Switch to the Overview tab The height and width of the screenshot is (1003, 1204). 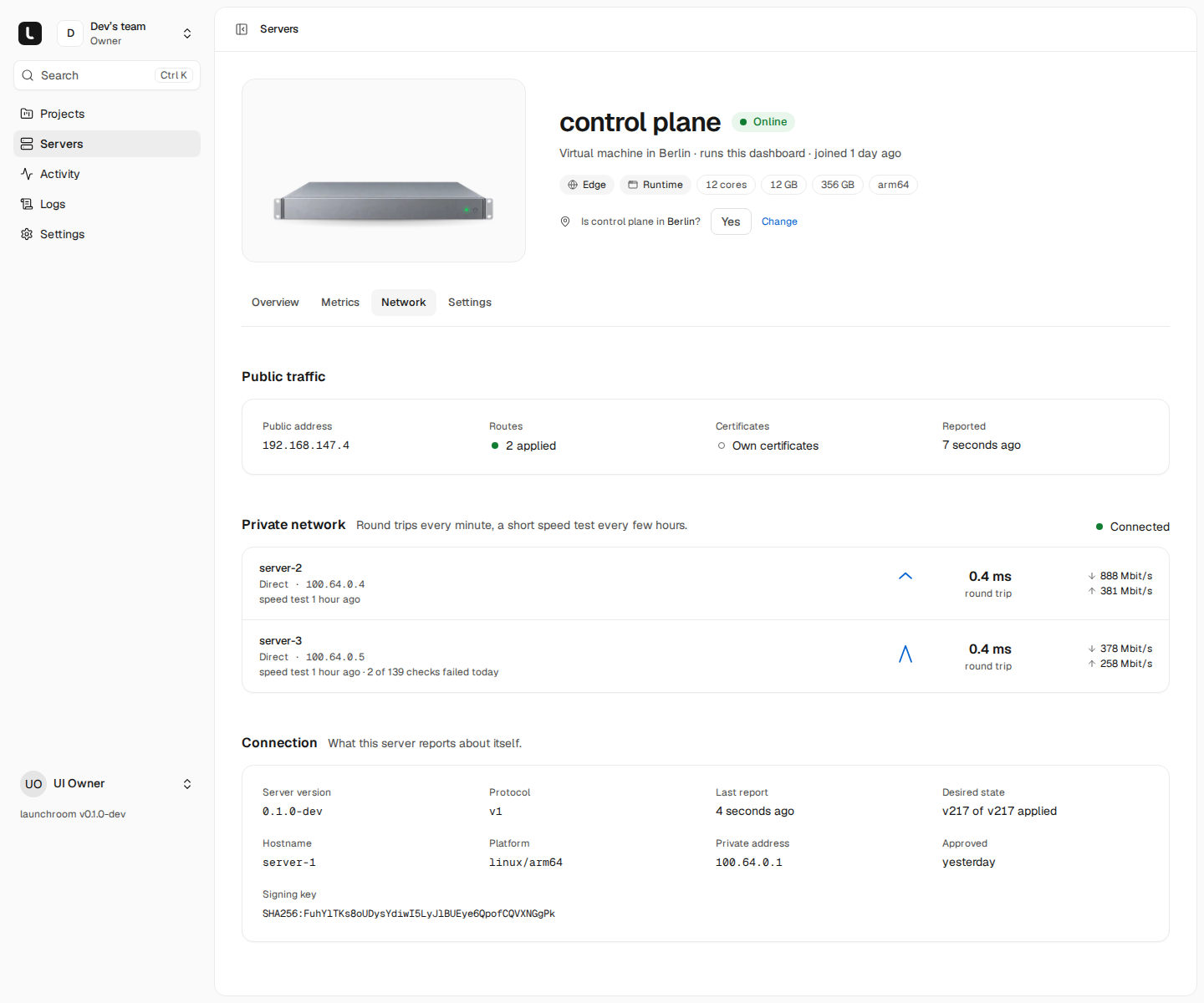(x=275, y=303)
